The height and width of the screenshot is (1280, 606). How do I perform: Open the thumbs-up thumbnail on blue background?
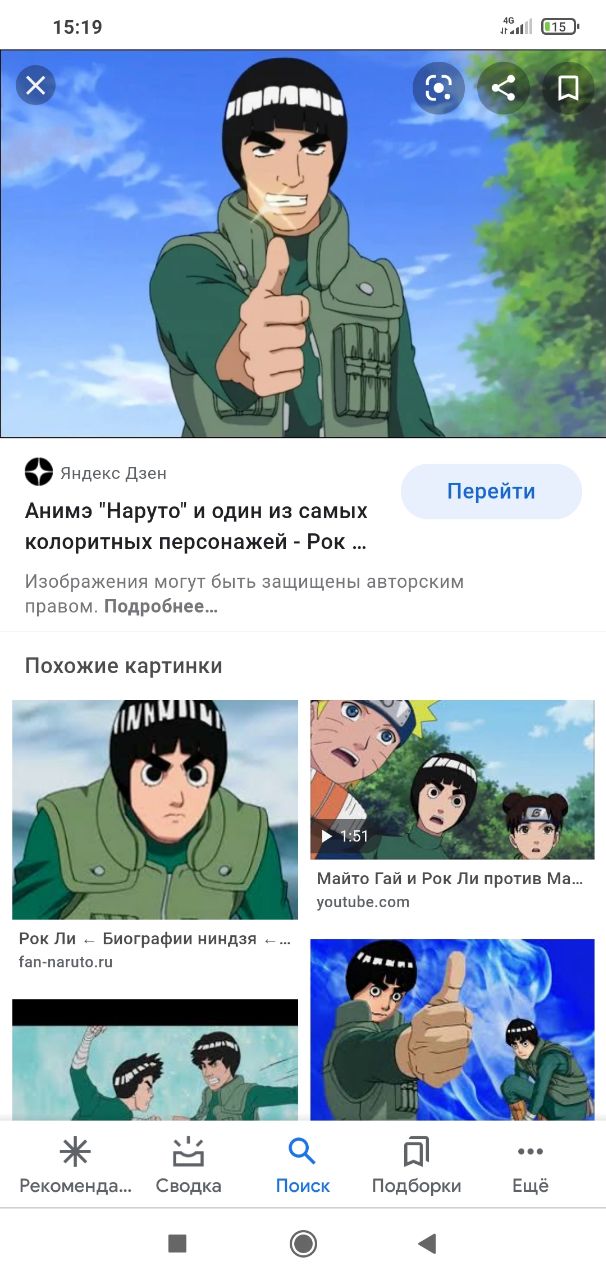coord(452,1029)
